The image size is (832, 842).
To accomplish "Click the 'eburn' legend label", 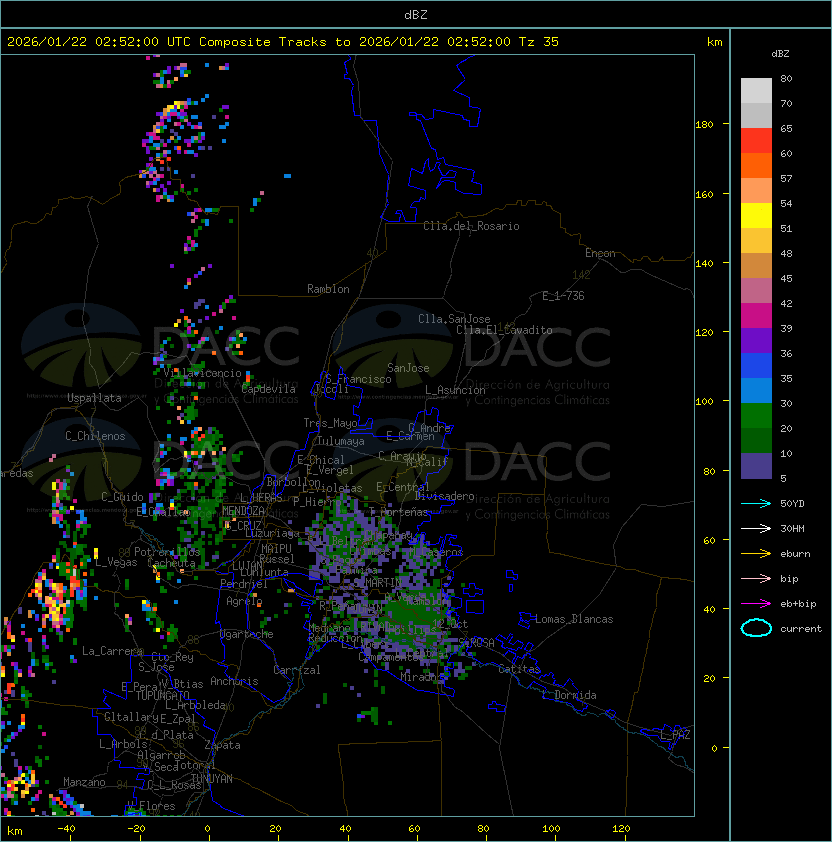I will [795, 554].
